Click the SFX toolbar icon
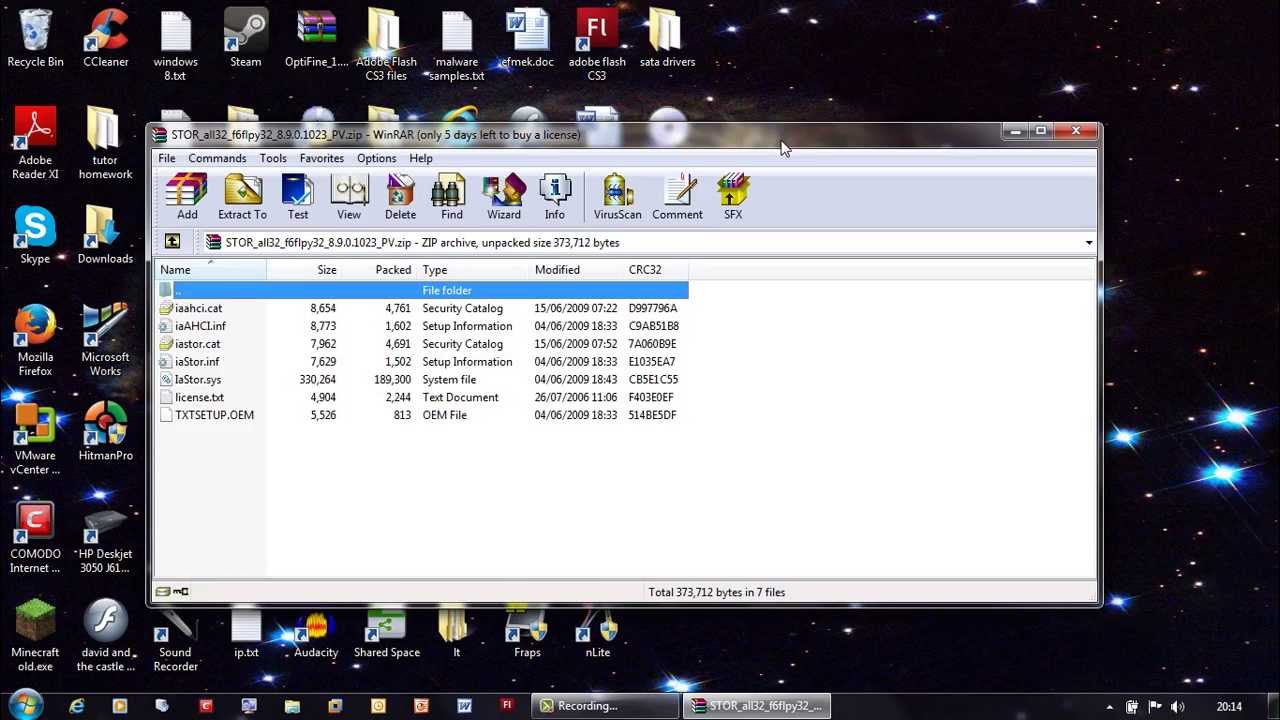Image resolution: width=1280 pixels, height=720 pixels. (x=733, y=196)
